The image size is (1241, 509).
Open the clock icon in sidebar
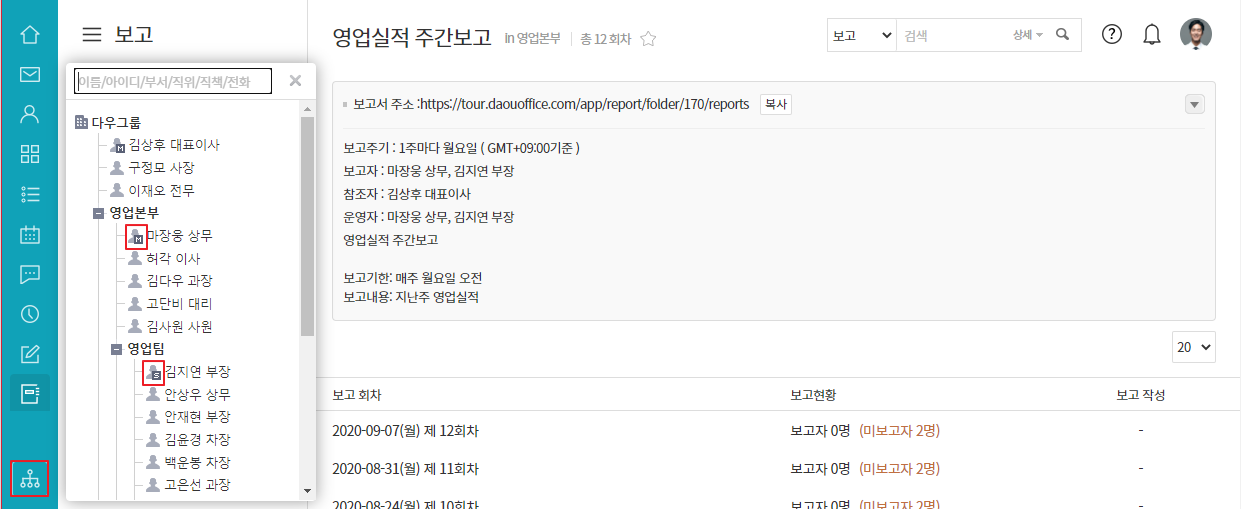pyautogui.click(x=30, y=314)
